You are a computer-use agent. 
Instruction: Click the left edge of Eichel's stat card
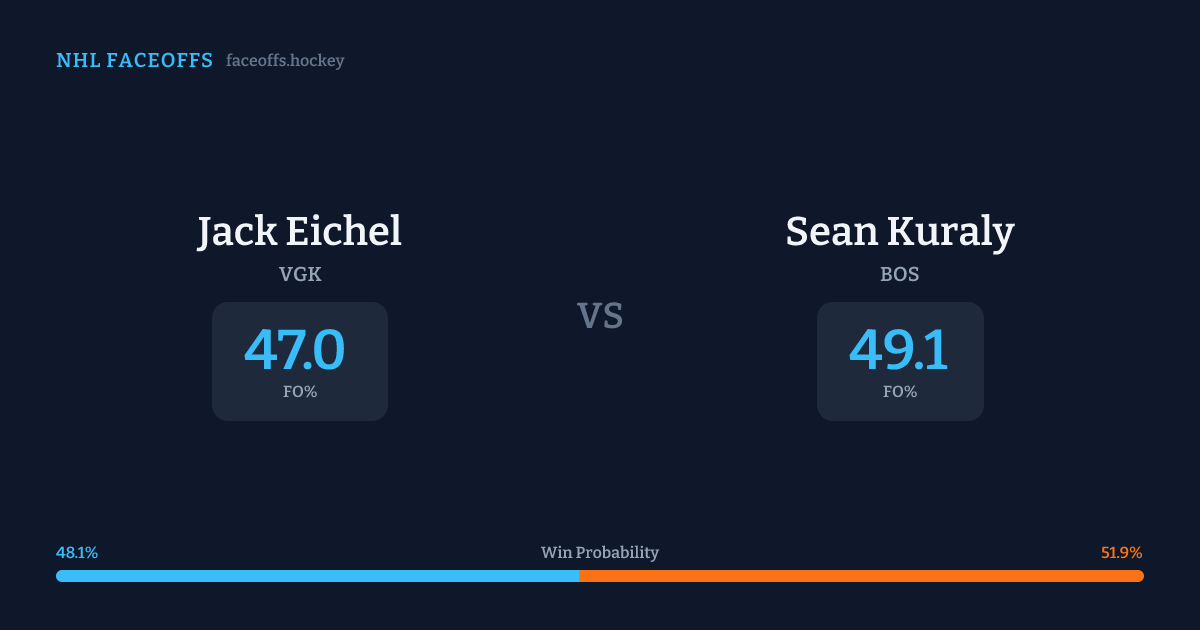pos(214,361)
